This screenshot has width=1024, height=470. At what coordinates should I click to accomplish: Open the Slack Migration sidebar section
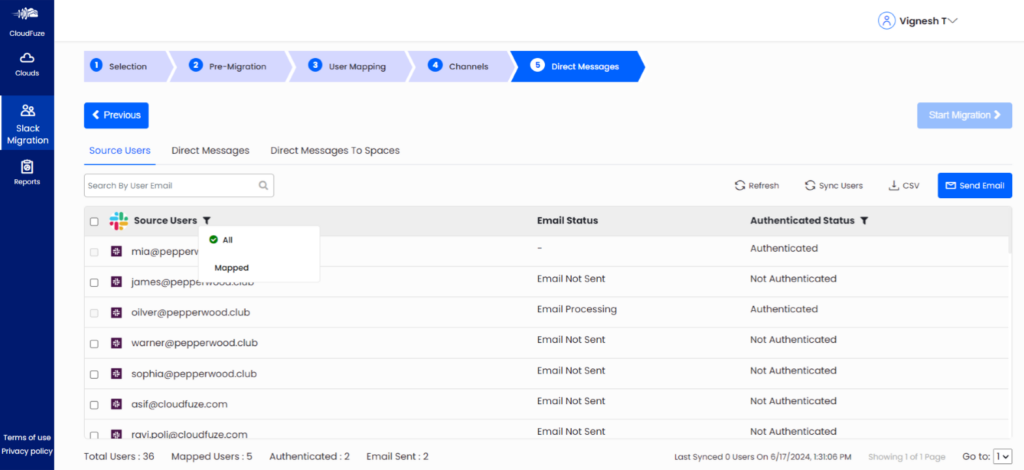point(27,124)
